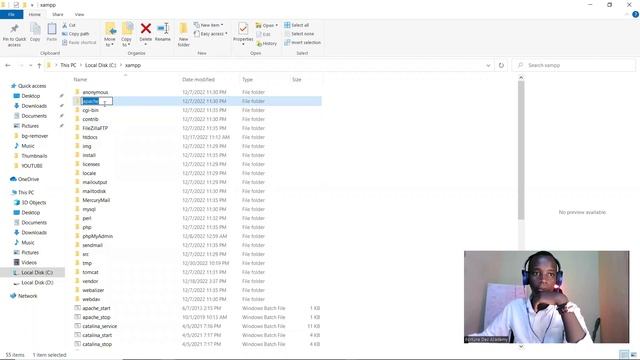Open the New item dropdown

point(209,25)
